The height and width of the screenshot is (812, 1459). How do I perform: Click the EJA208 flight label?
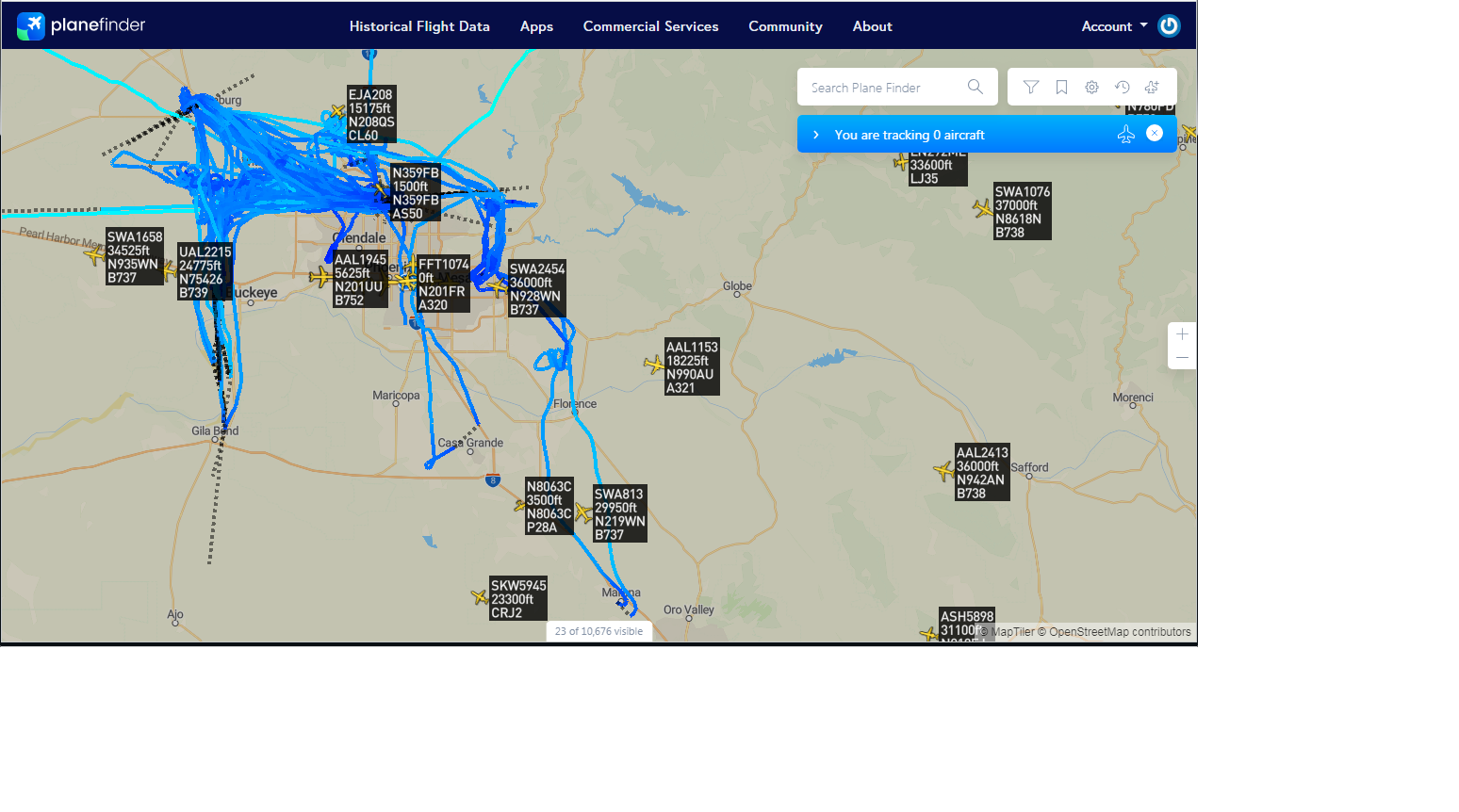[371, 115]
